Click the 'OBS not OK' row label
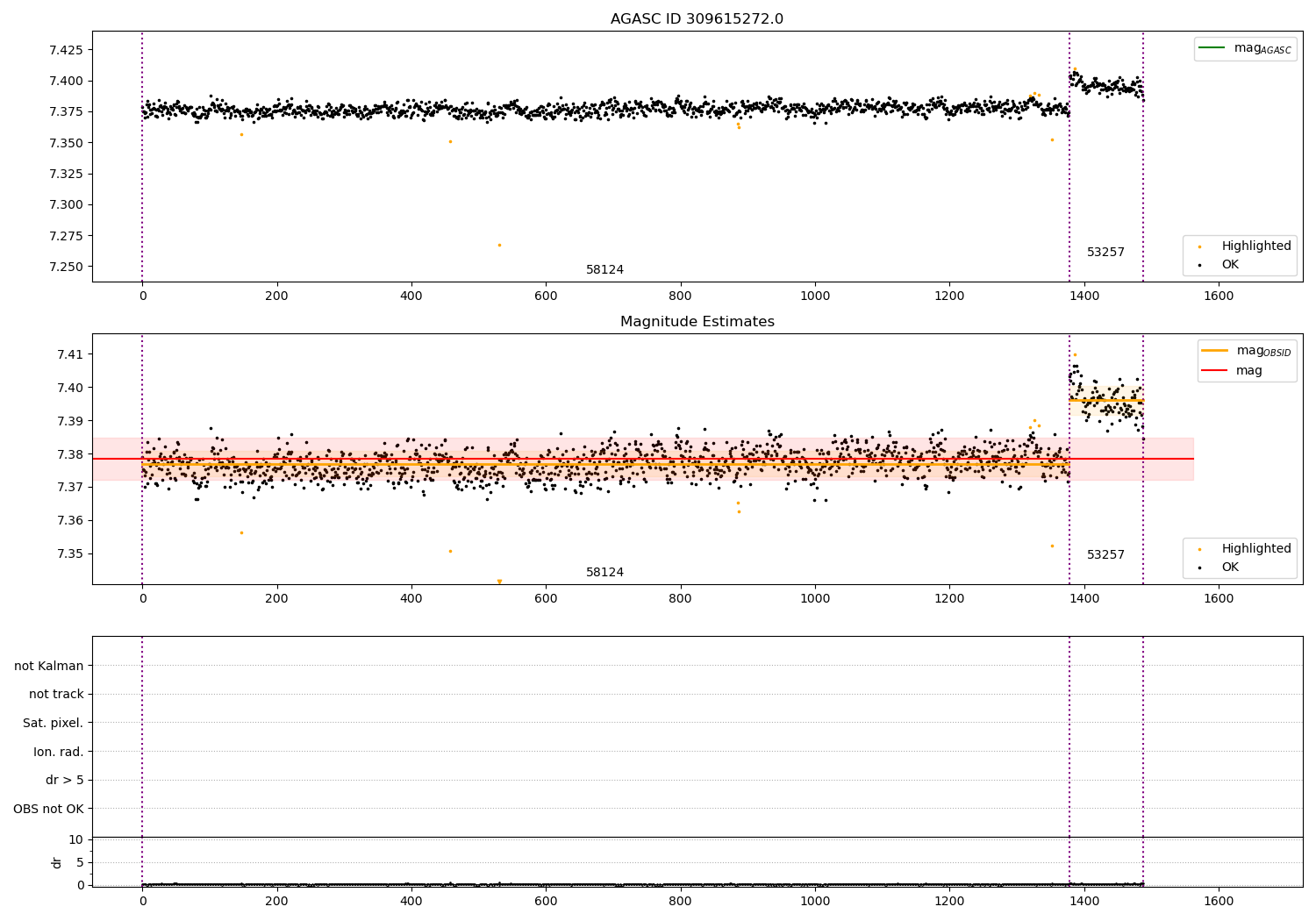 tap(48, 809)
